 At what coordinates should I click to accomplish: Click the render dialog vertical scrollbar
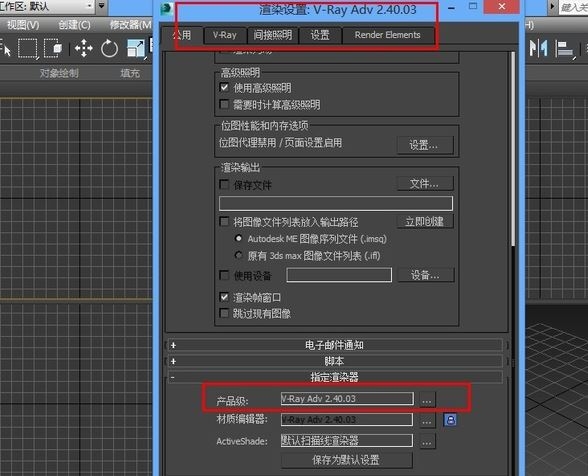[x=513, y=149]
